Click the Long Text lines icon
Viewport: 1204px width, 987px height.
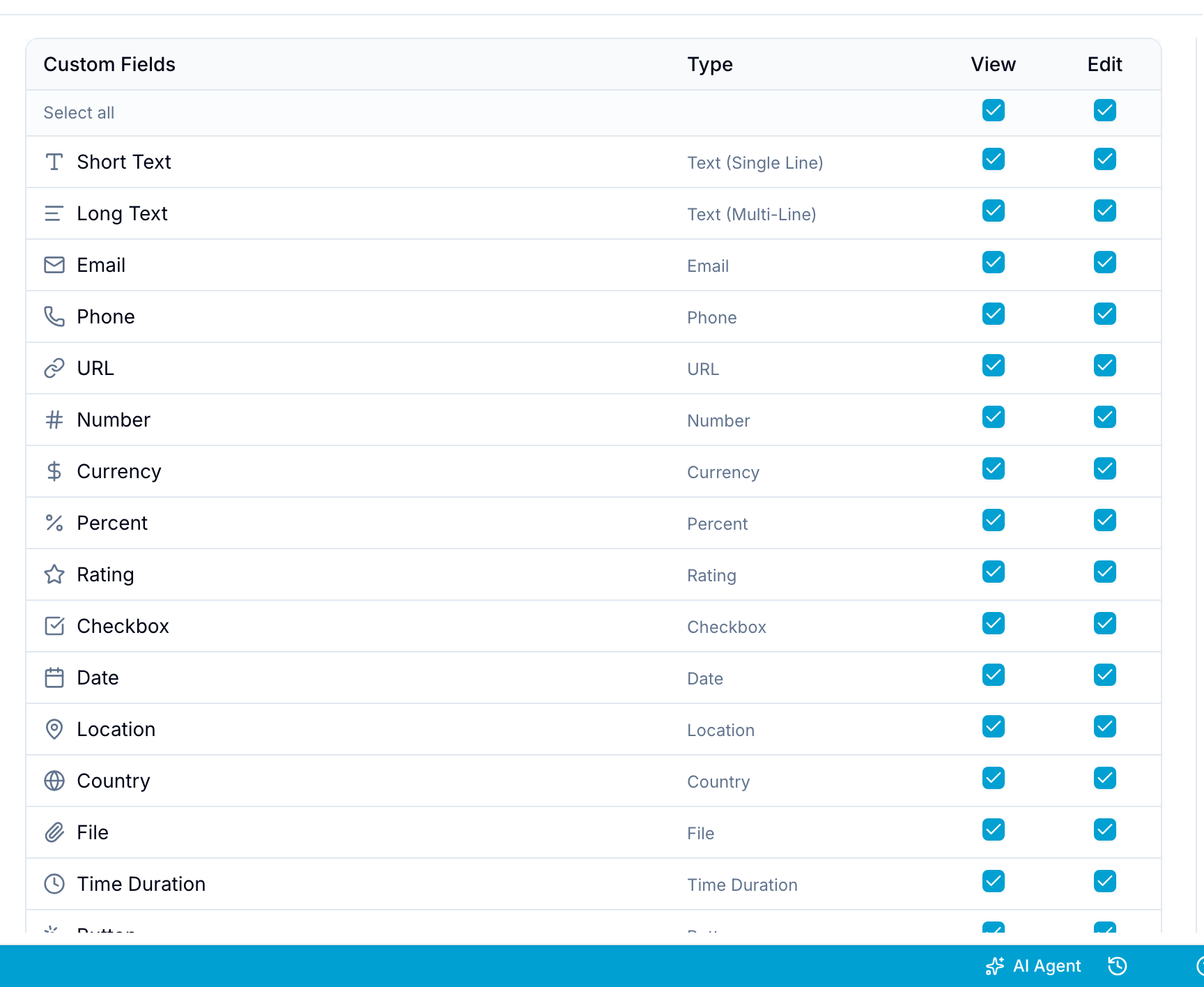(x=54, y=213)
